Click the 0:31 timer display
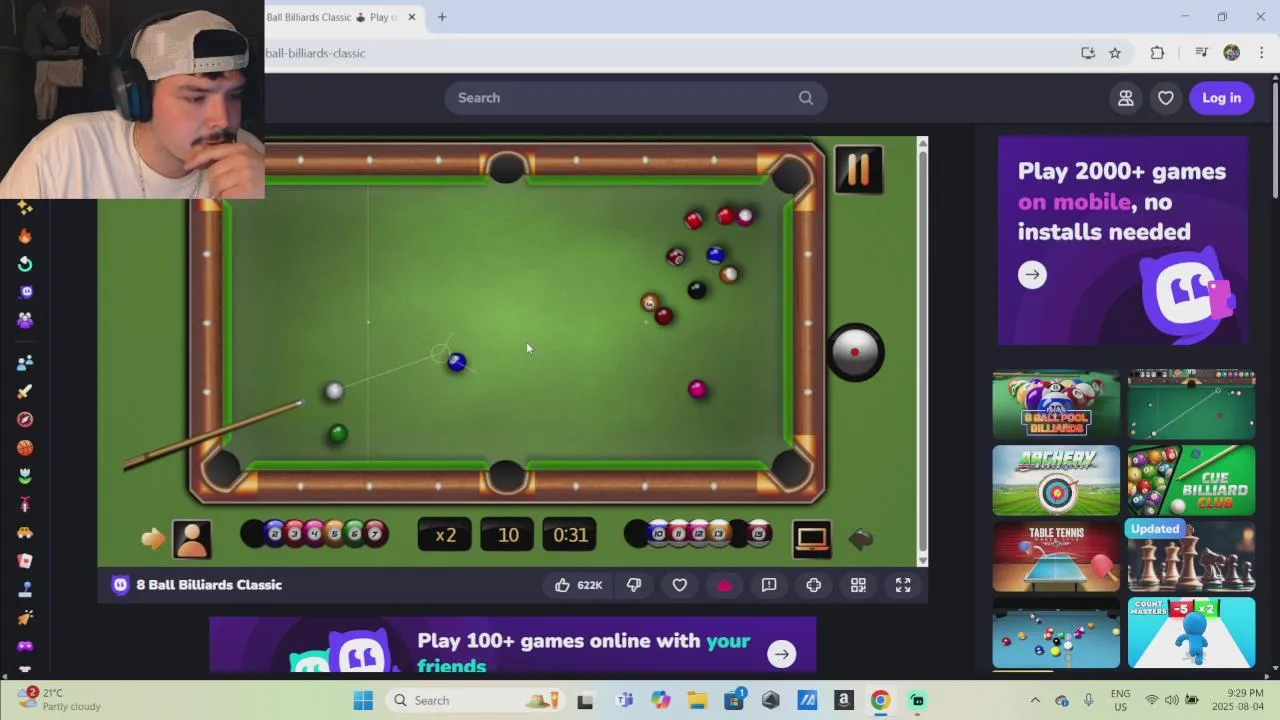 tap(570, 535)
